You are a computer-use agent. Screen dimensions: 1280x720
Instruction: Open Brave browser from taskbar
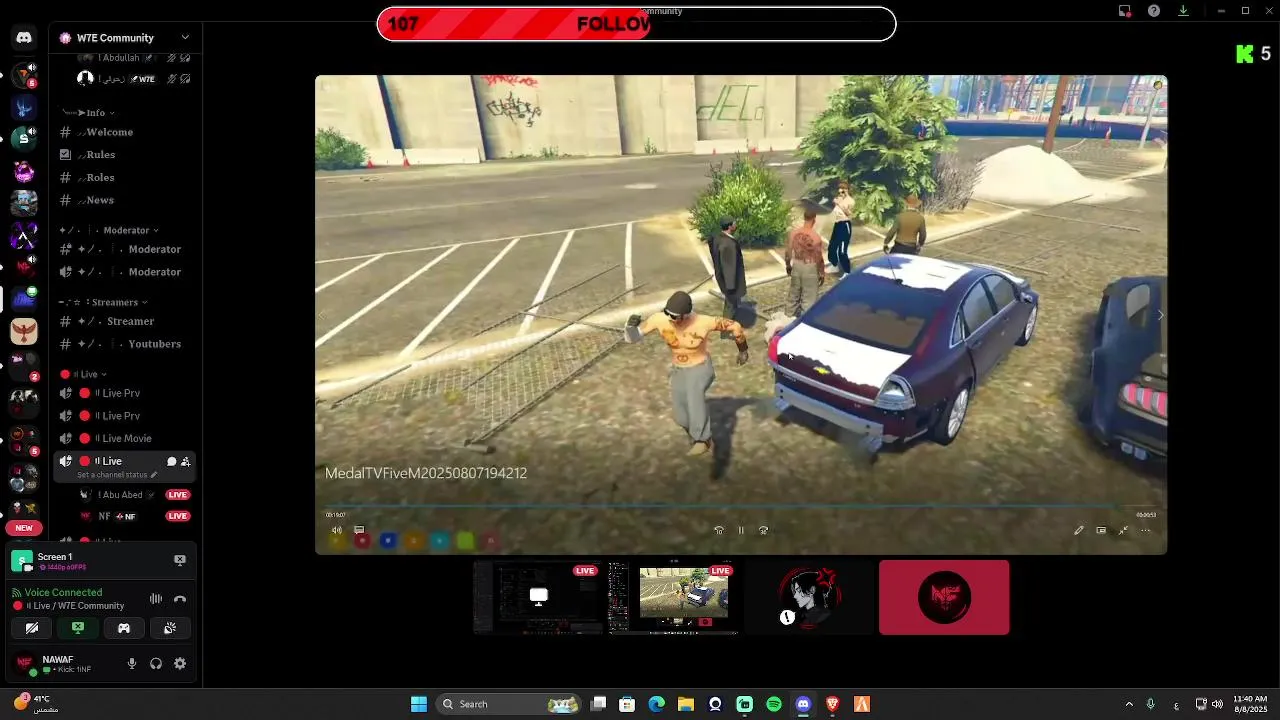[832, 704]
